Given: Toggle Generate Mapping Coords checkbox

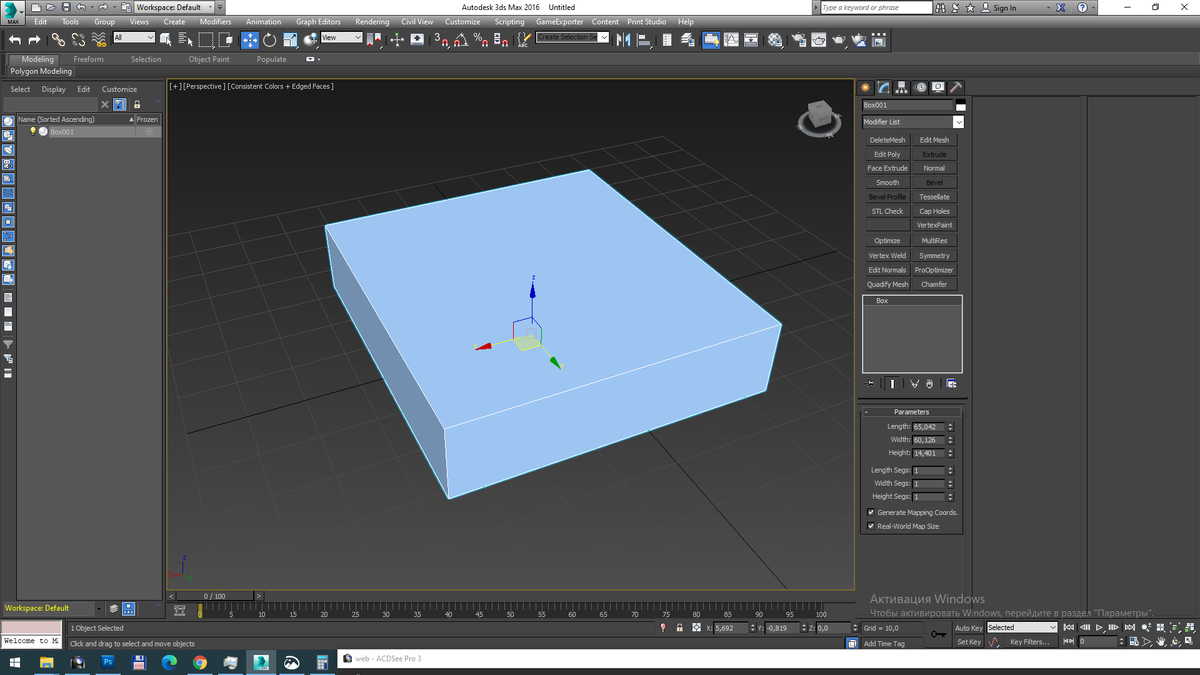Looking at the screenshot, I should pyautogui.click(x=870, y=512).
